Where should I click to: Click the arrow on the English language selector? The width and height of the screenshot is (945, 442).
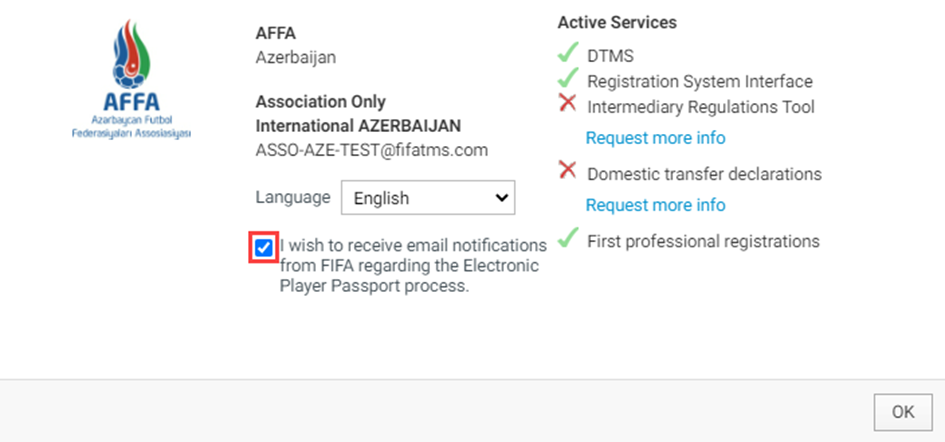coord(501,198)
